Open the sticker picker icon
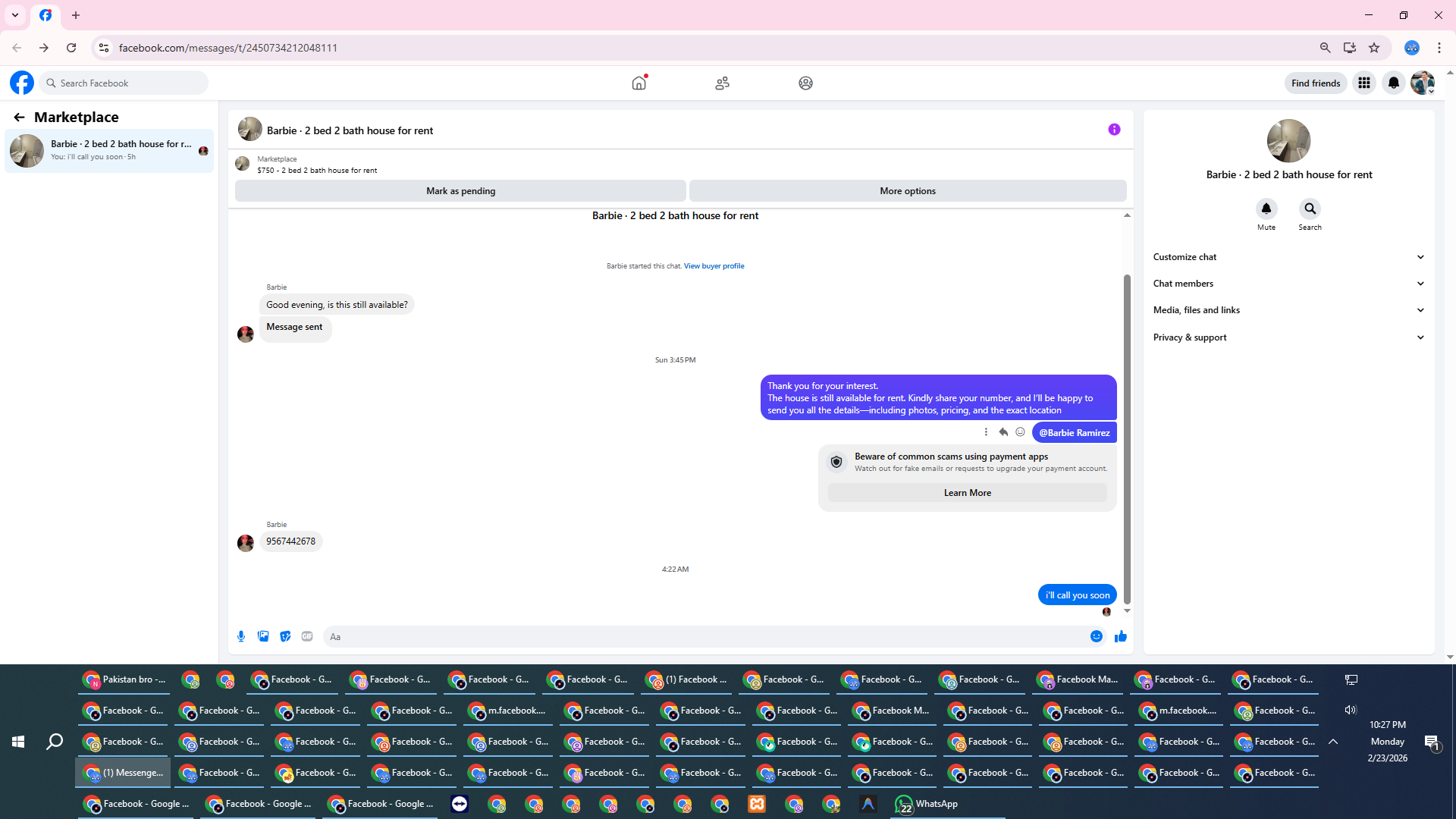This screenshot has width=1456, height=819. click(x=285, y=637)
